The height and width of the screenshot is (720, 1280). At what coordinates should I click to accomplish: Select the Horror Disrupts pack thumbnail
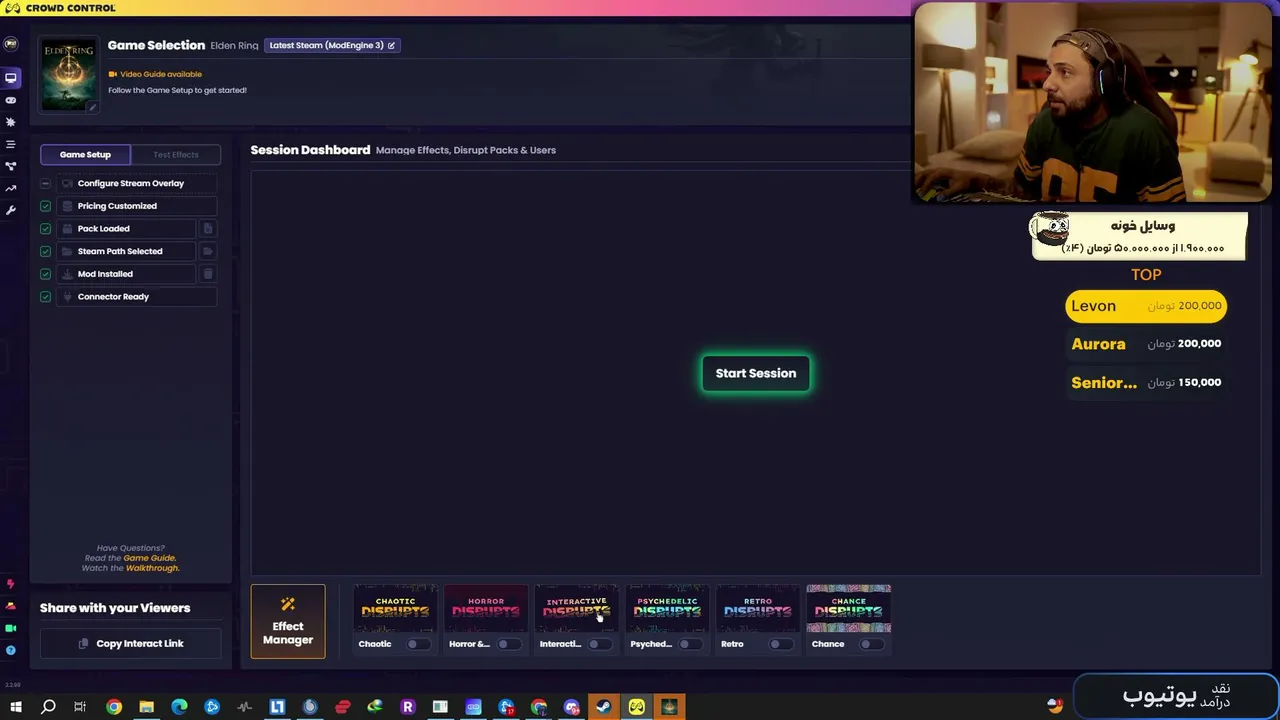(x=486, y=609)
